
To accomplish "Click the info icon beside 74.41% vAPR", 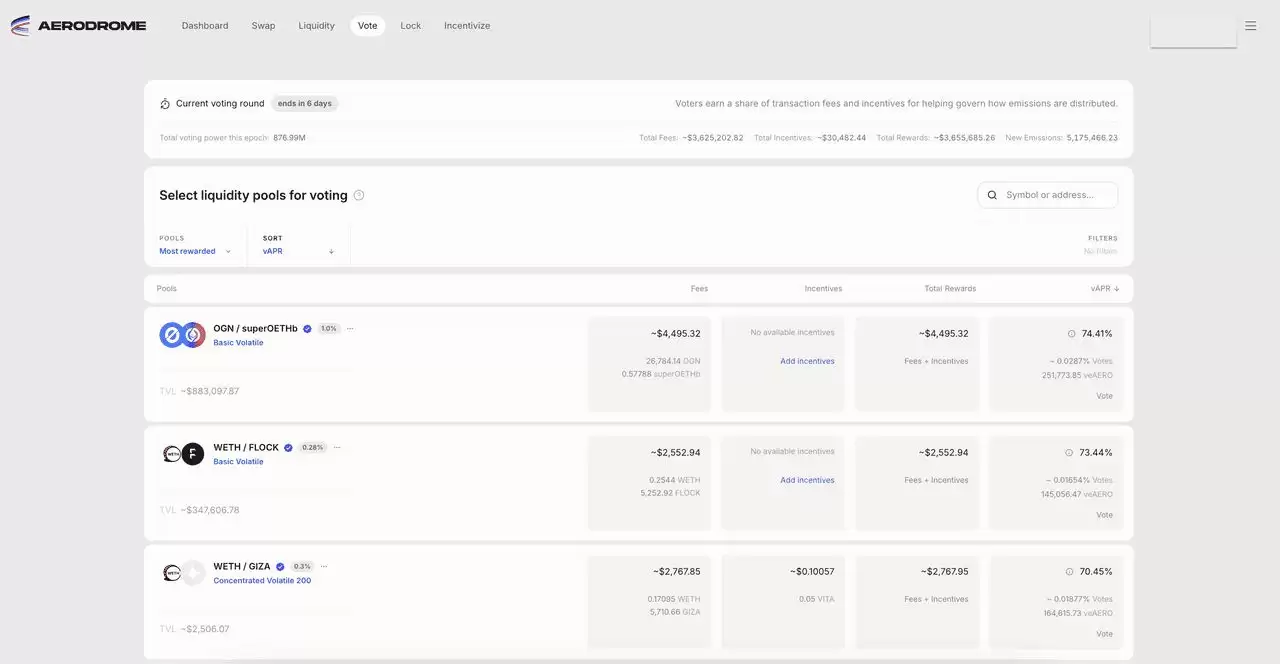I will click(x=1071, y=334).
